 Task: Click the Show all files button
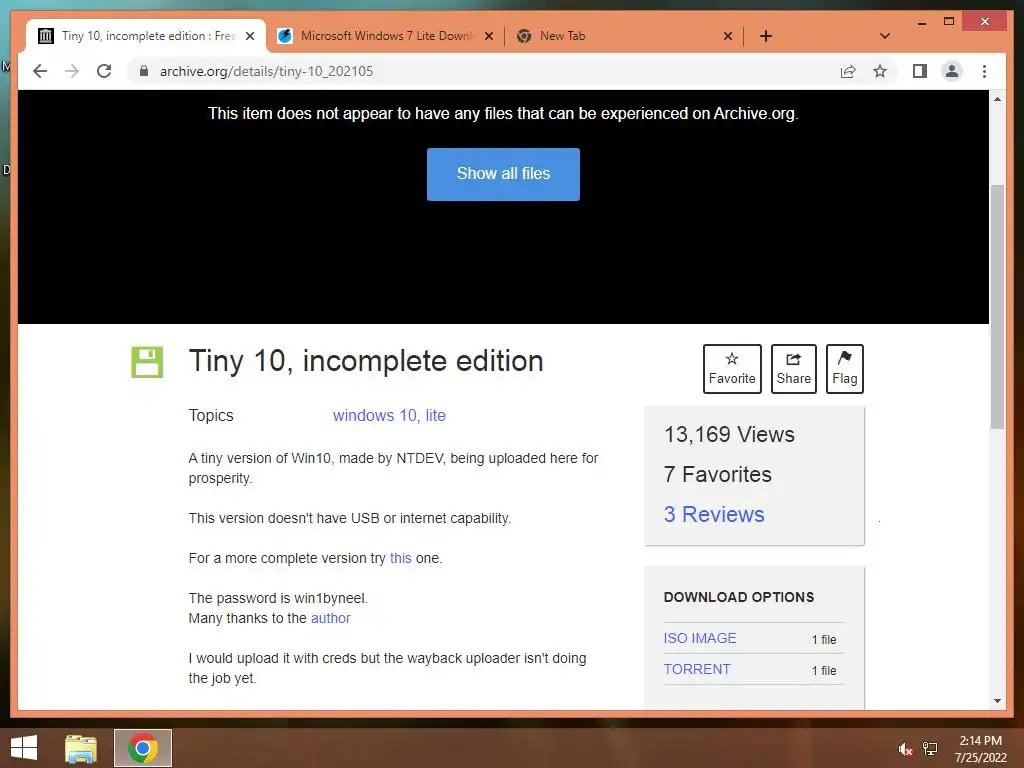503,174
